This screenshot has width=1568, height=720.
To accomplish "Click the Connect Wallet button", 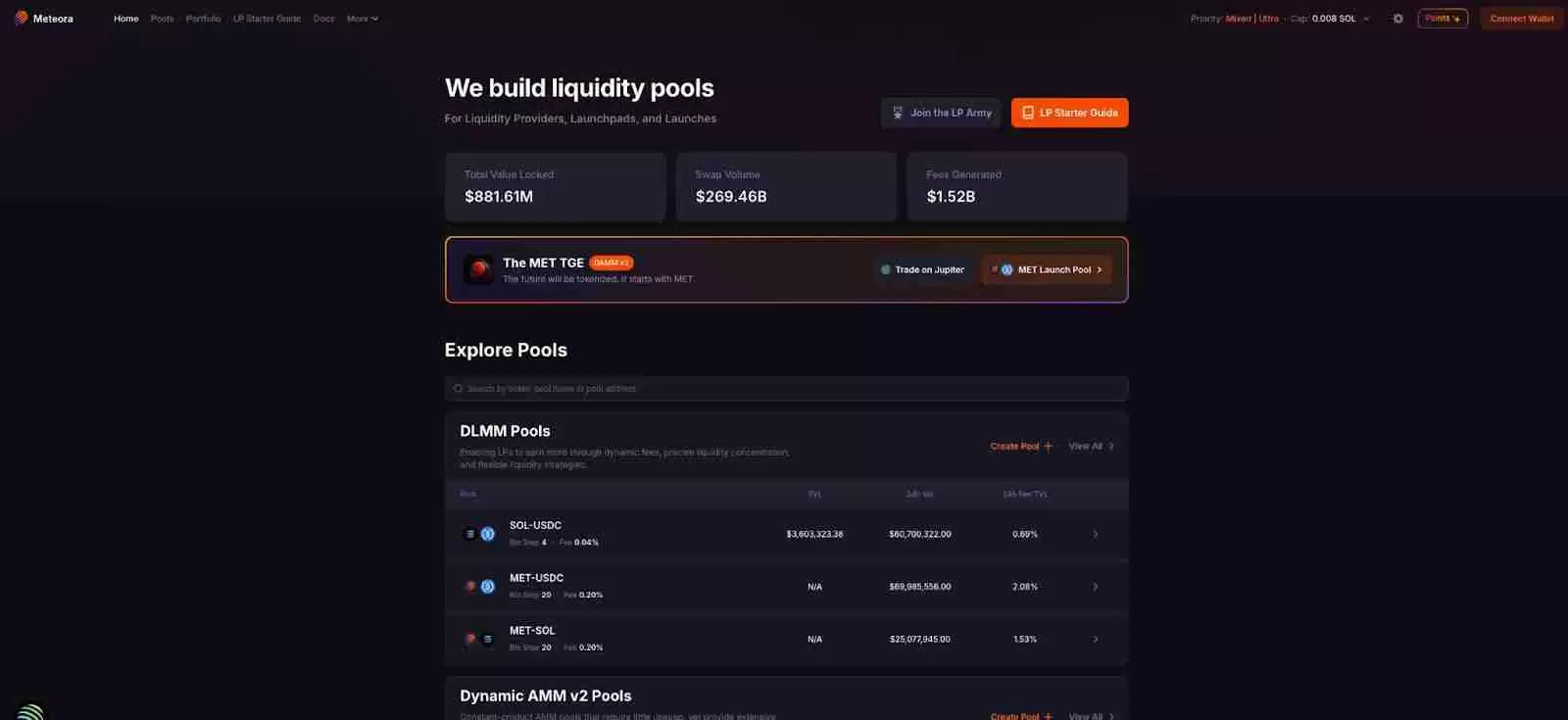I will point(1521,19).
